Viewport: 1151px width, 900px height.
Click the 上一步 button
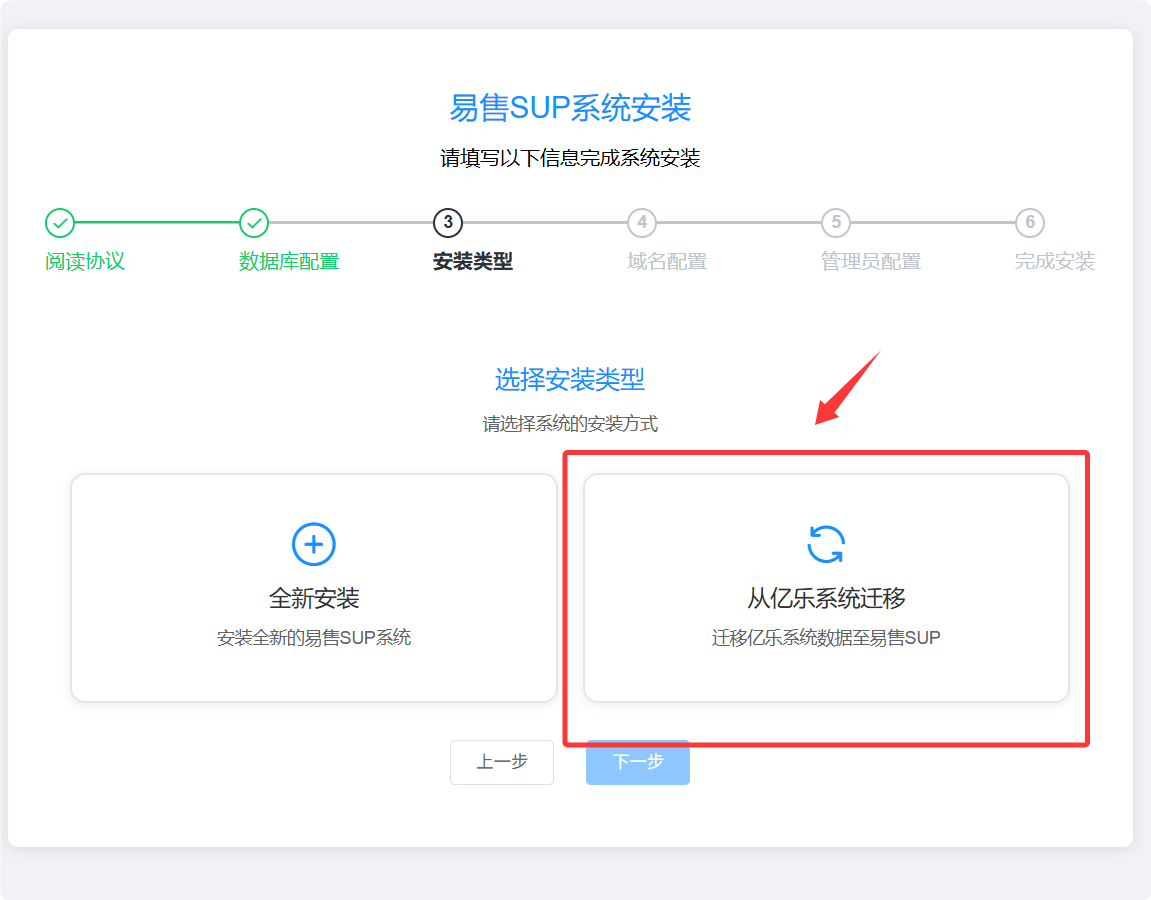pyautogui.click(x=502, y=762)
